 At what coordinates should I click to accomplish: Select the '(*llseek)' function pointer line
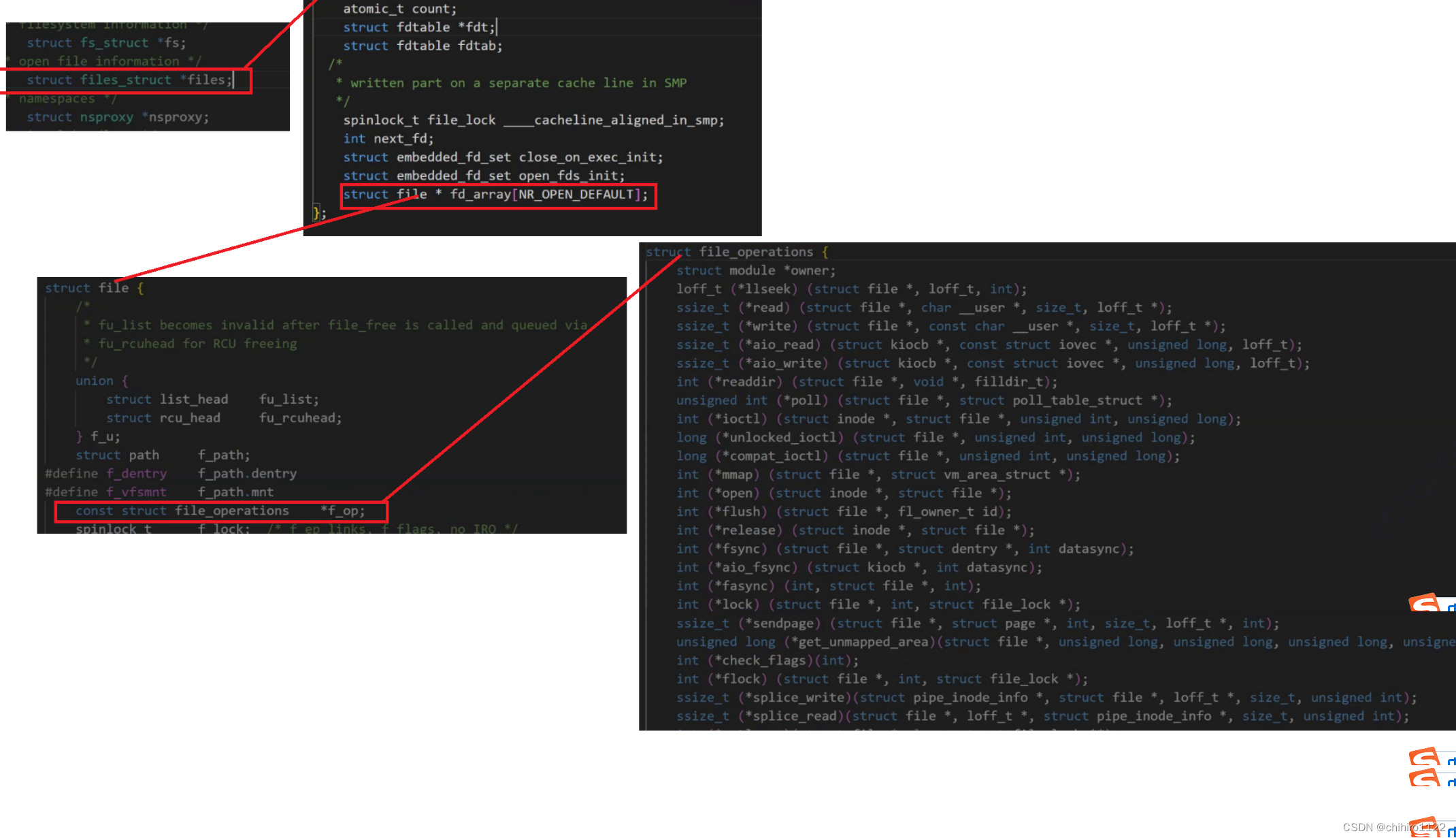click(852, 289)
